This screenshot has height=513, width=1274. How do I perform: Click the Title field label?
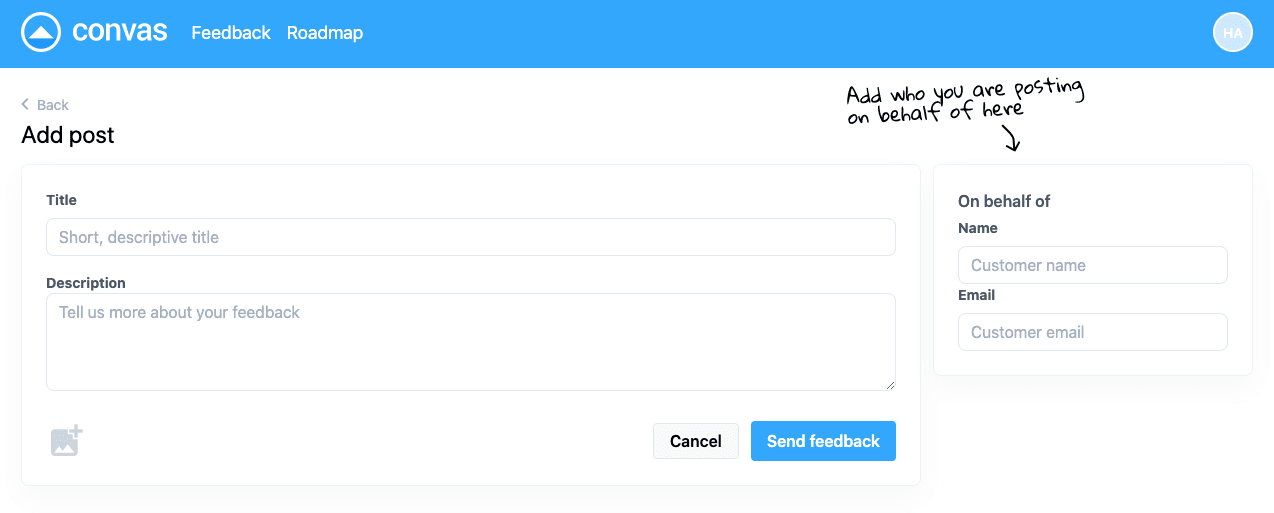point(61,200)
